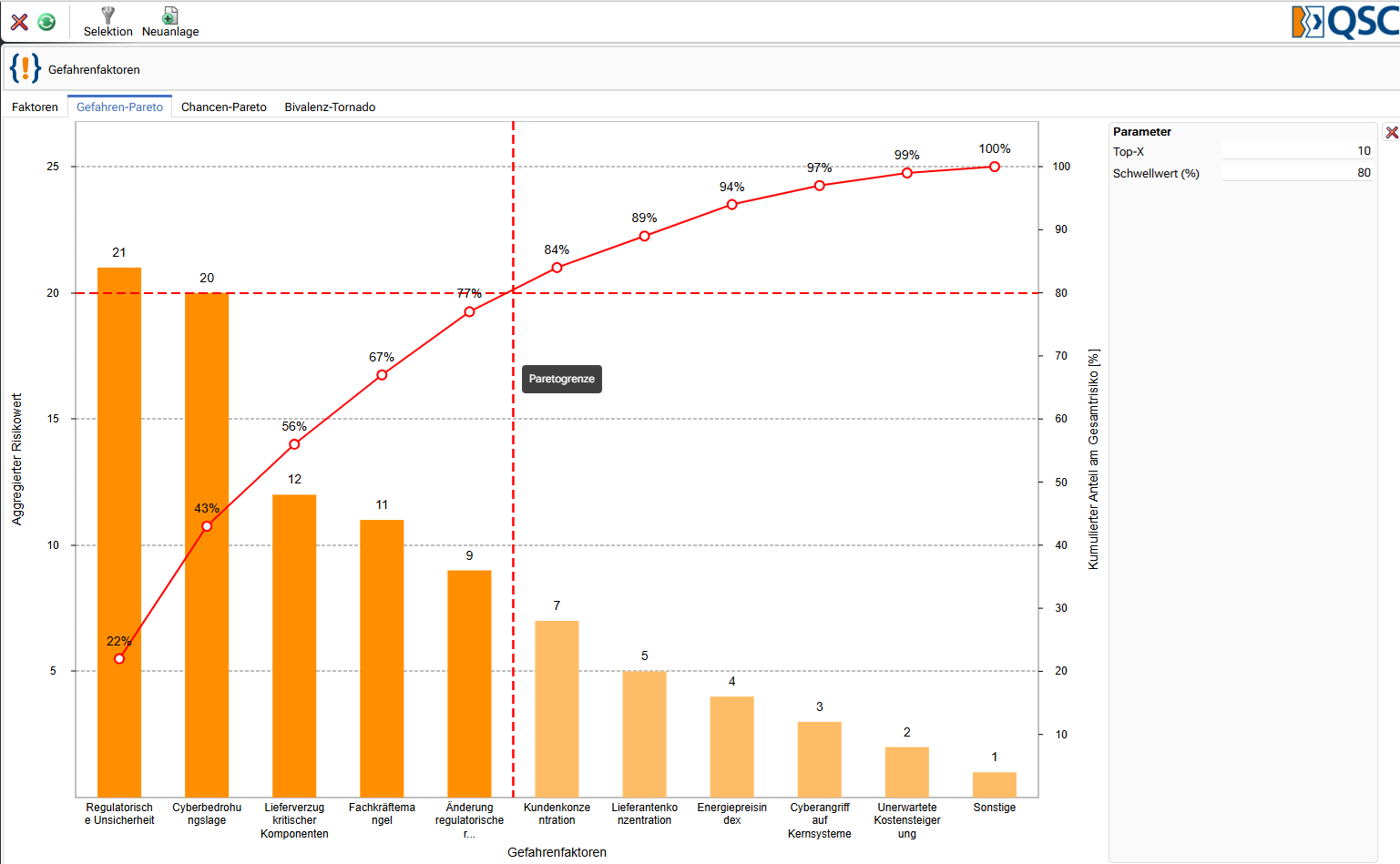Edit the Schwellwert (%) value field
Viewport: 1400px width, 864px height.
1298,173
